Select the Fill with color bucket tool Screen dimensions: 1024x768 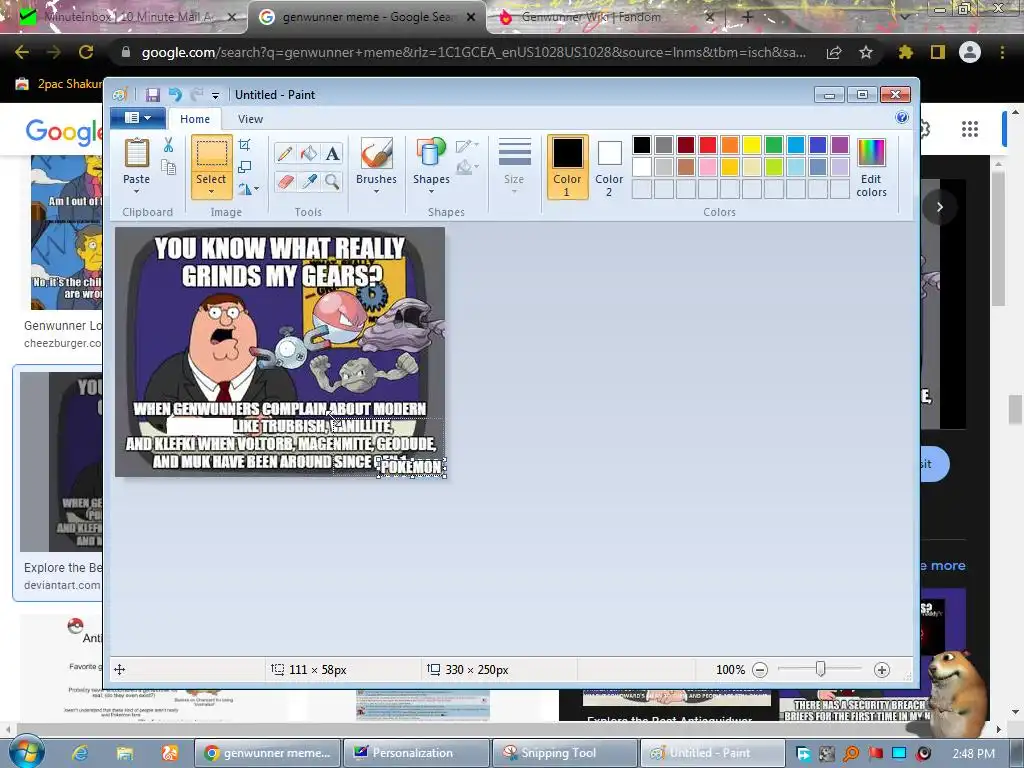coord(309,153)
